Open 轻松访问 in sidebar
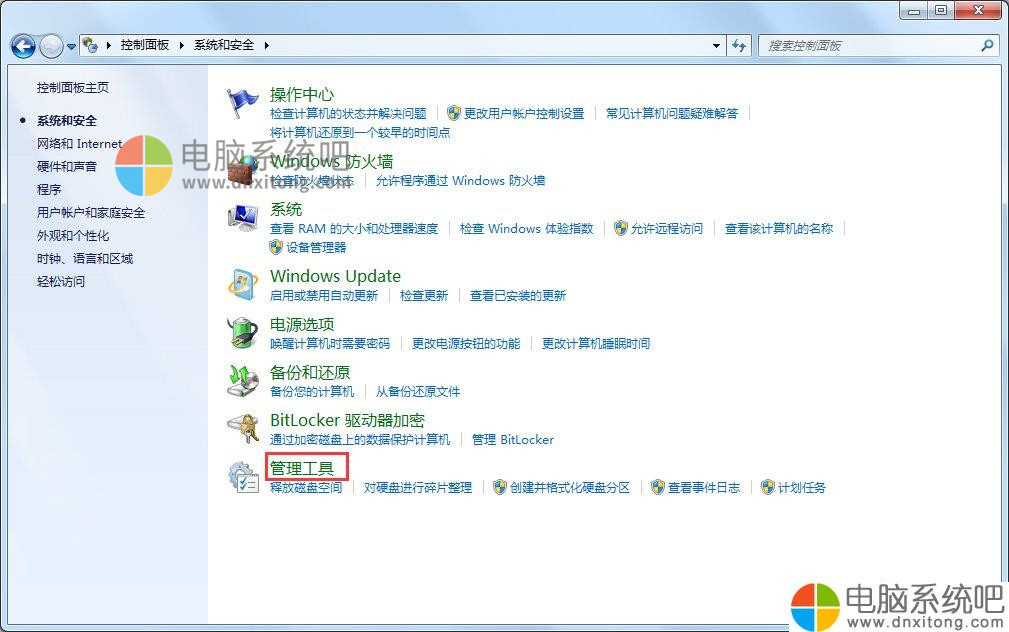This screenshot has width=1009, height=632. coord(60,281)
